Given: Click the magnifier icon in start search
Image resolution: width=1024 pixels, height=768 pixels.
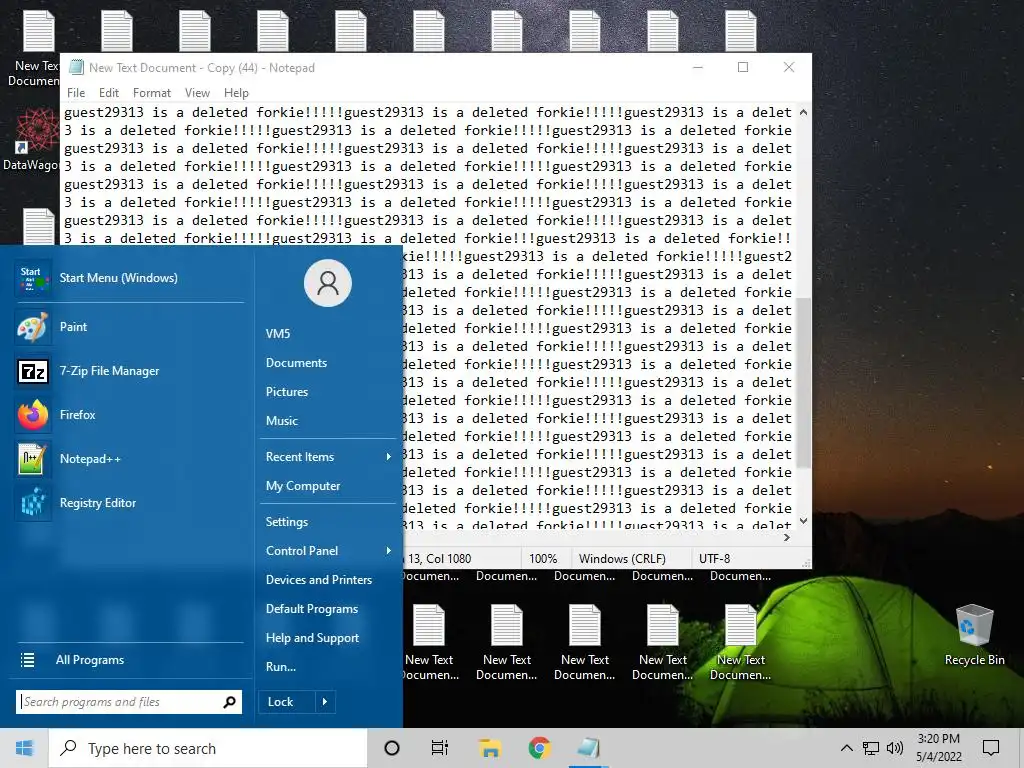Looking at the screenshot, I should pyautogui.click(x=229, y=702).
